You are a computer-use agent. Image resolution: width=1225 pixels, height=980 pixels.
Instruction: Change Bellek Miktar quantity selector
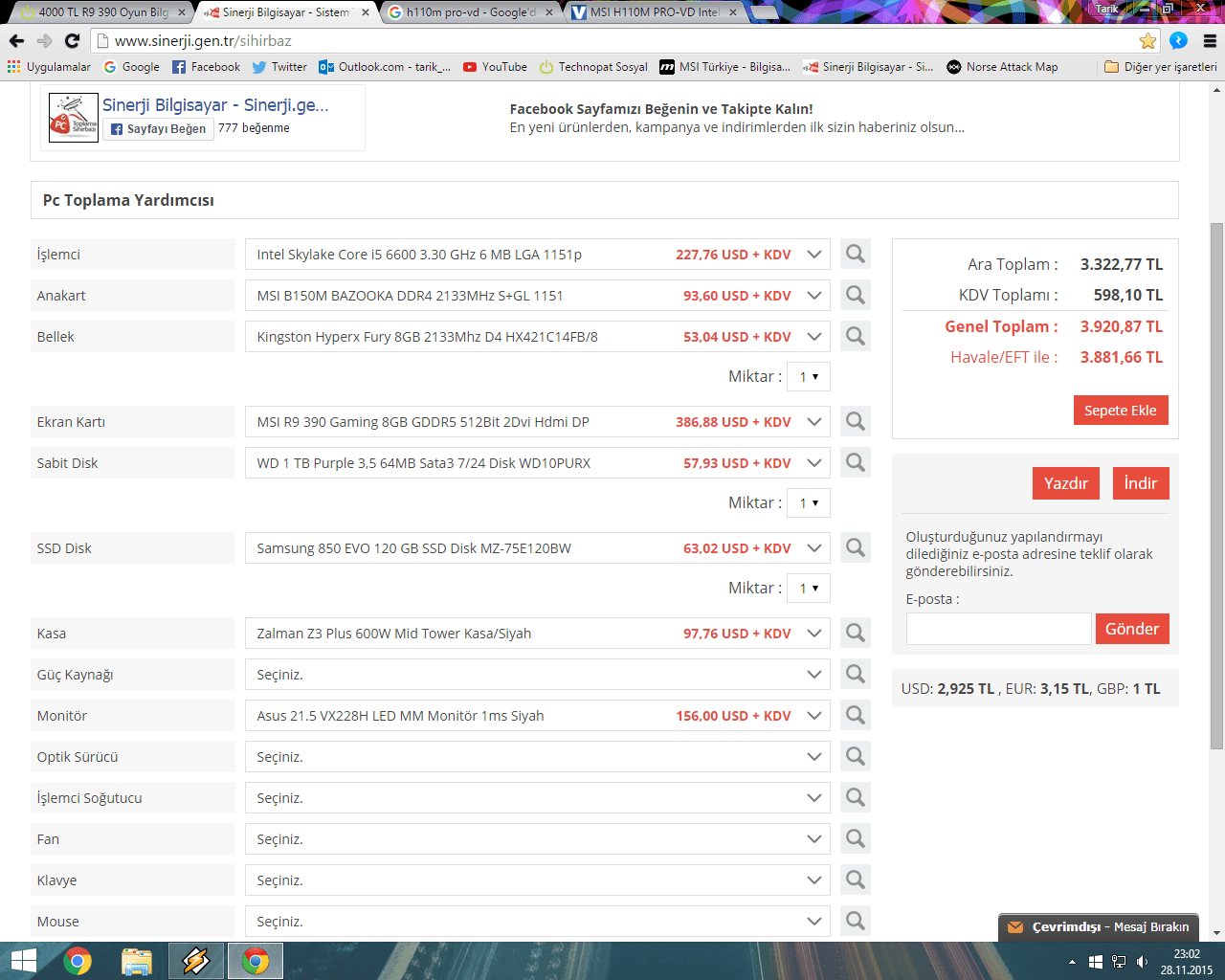810,376
